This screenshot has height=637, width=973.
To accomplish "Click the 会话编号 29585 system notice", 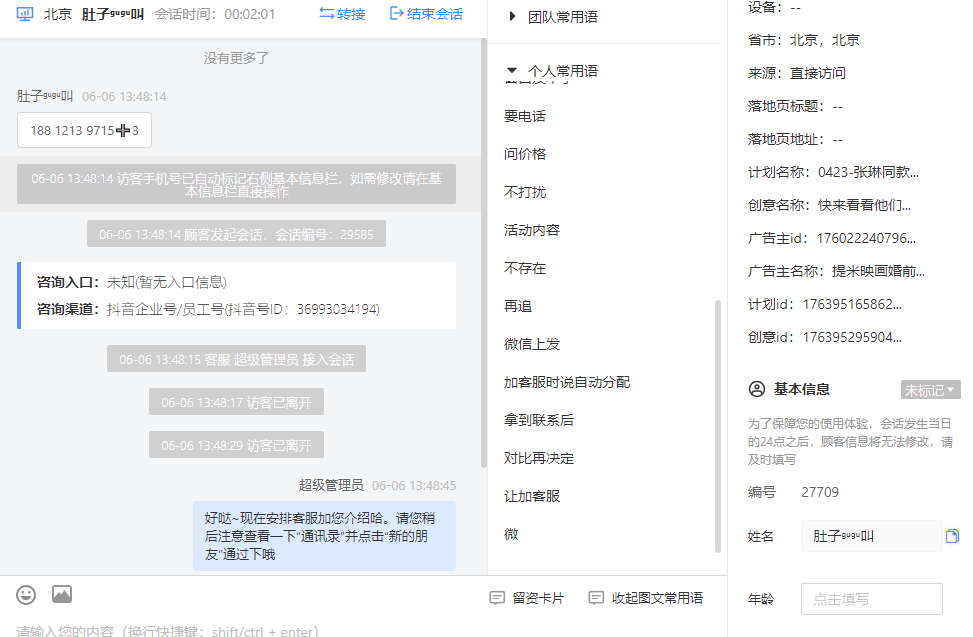I will [x=236, y=234].
